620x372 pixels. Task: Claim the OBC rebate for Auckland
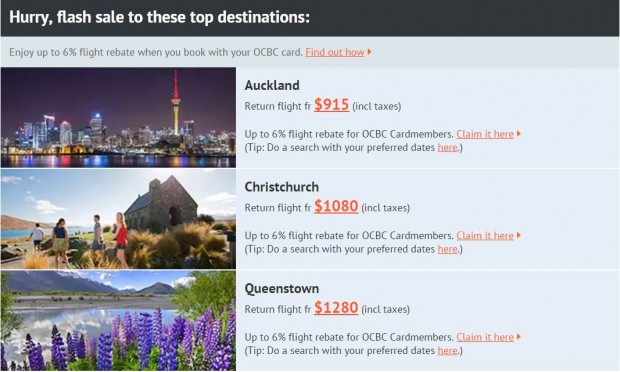coord(485,134)
